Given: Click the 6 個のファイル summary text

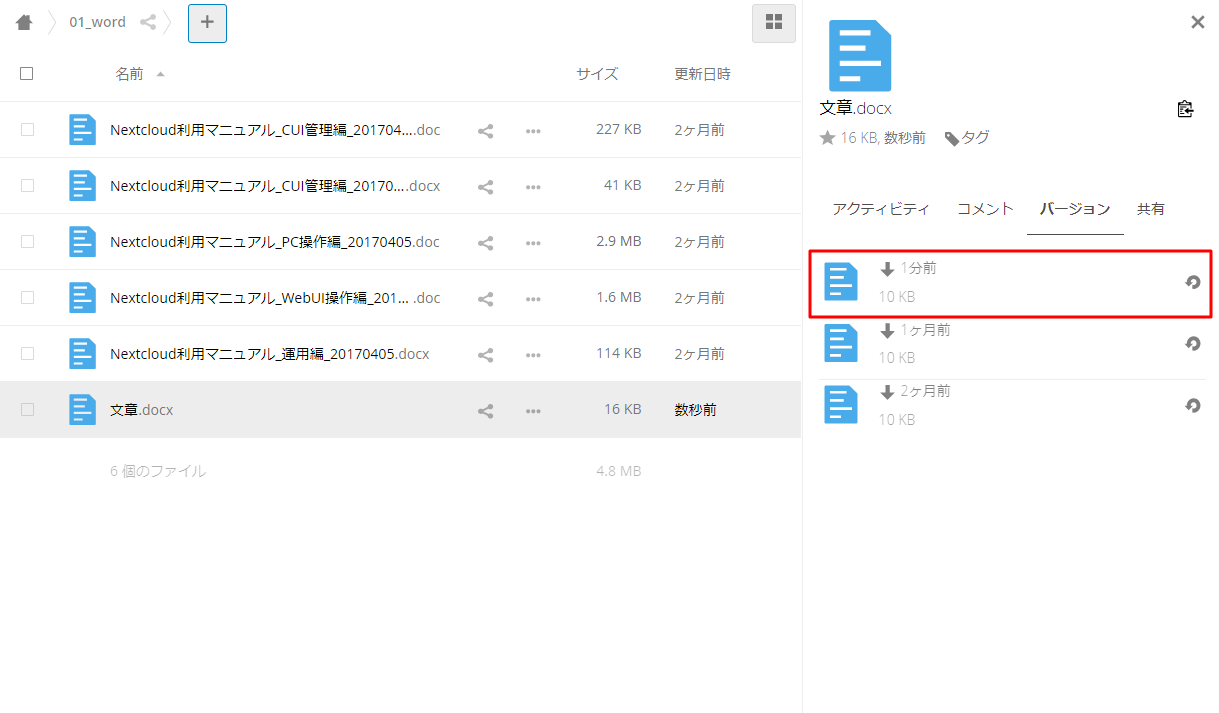Looking at the screenshot, I should pyautogui.click(x=158, y=471).
